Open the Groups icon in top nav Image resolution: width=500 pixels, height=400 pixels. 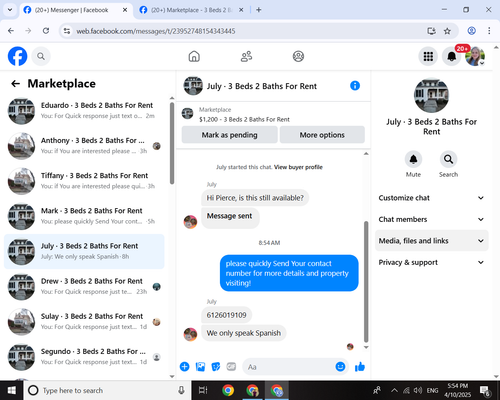pos(298,56)
